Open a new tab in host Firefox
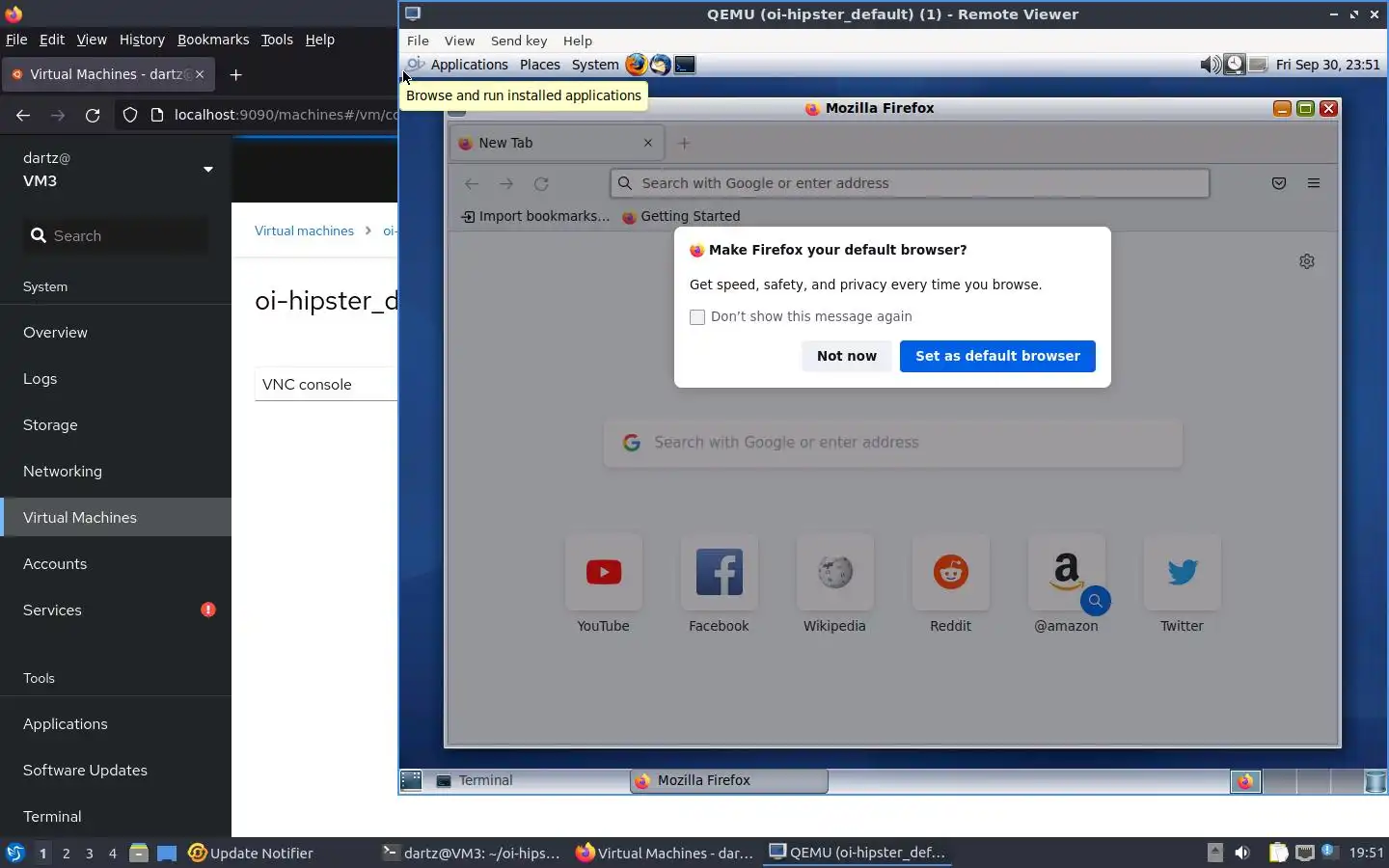 pyautogui.click(x=235, y=74)
